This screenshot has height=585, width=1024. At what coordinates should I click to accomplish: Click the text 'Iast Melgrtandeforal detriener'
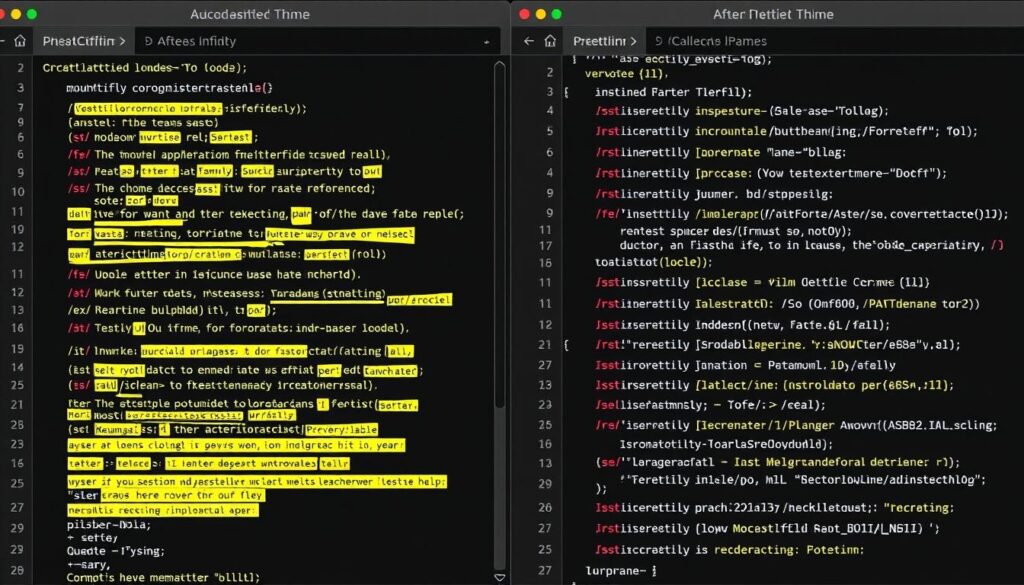[831, 462]
